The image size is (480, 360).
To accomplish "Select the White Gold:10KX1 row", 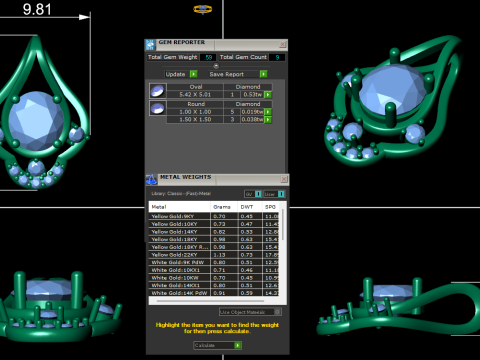I will 214,270.
